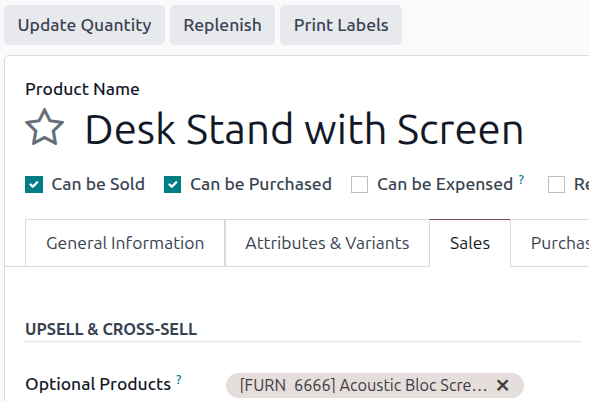589x401 pixels.
Task: Switch to the General Information tab
Action: coord(125,243)
